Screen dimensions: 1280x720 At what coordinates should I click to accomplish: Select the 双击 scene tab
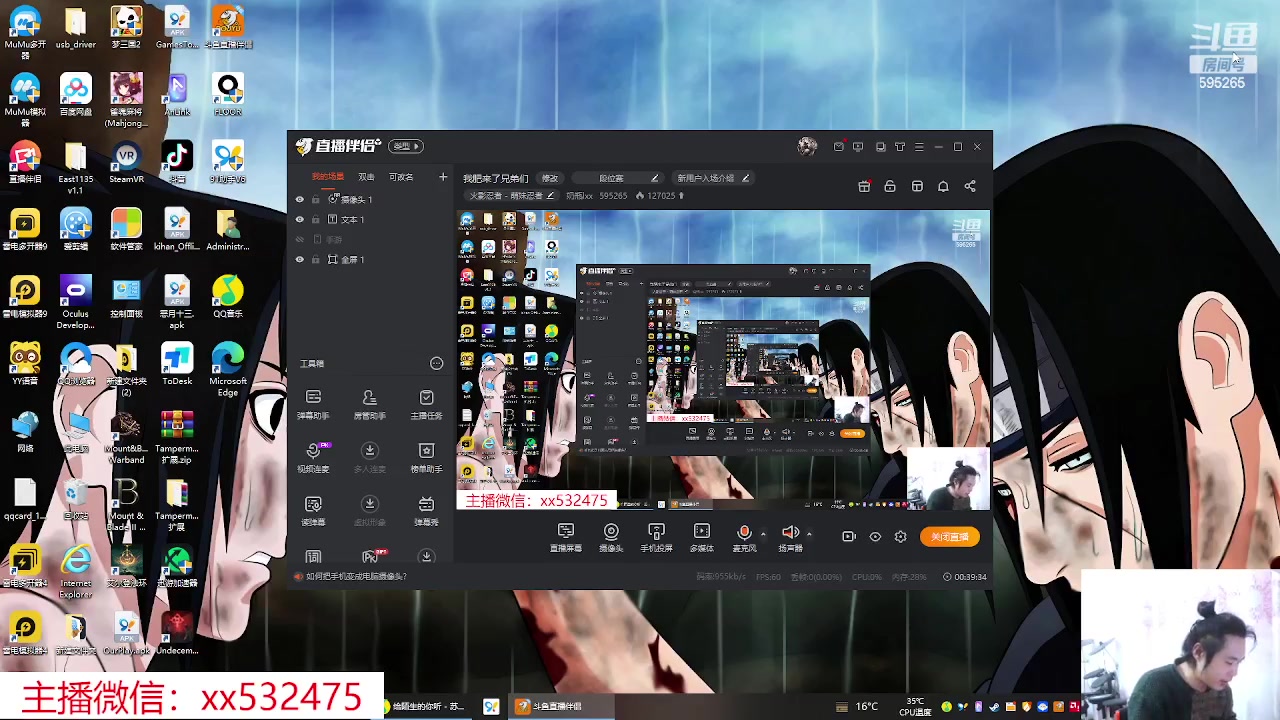point(366,177)
